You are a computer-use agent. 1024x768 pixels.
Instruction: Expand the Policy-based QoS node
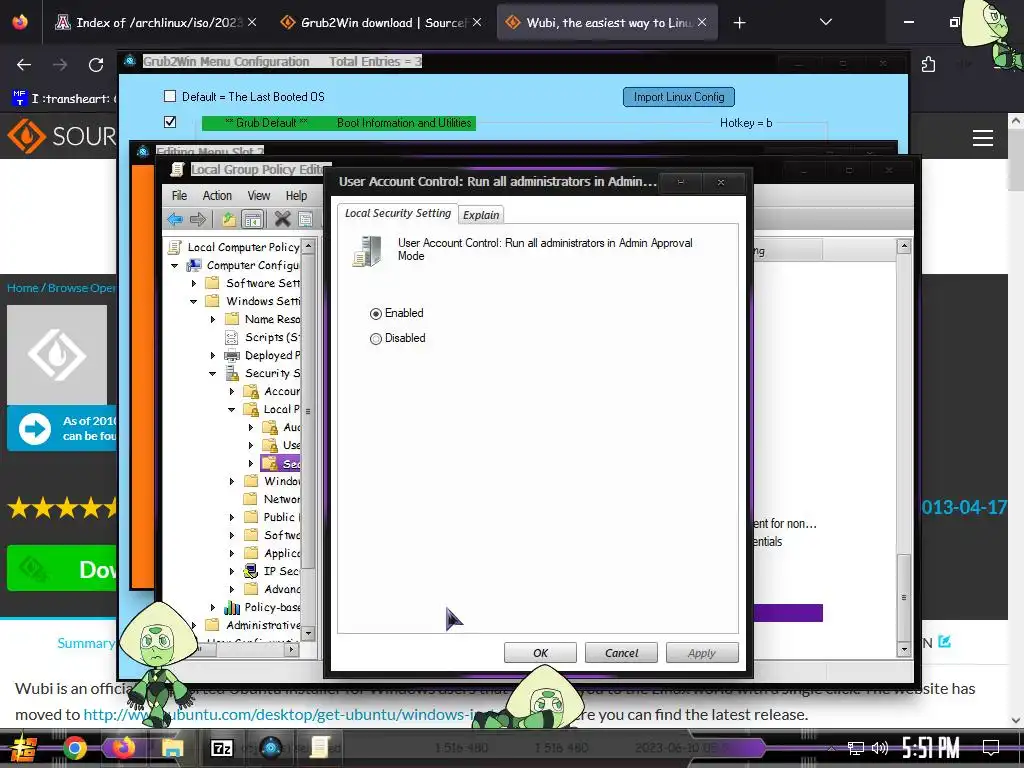213,607
